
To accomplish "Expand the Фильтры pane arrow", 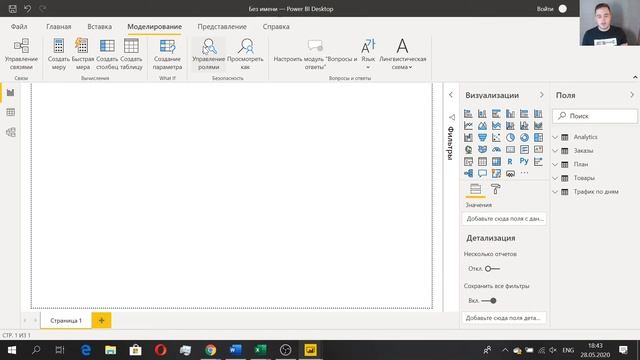I will point(451,95).
